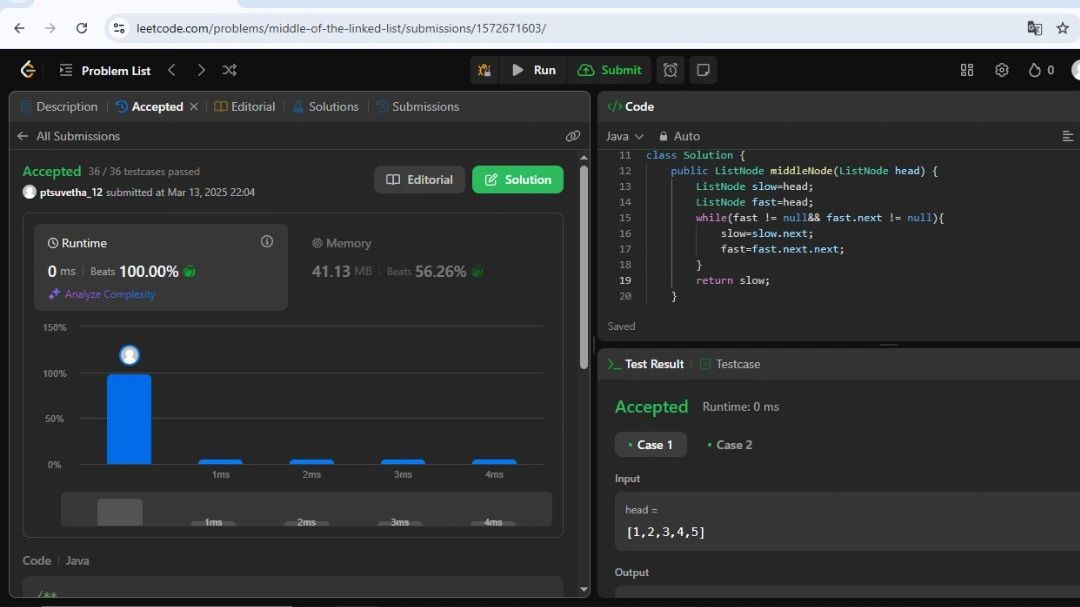1080x607 pixels.
Task: Reload the page
Action: click(81, 28)
